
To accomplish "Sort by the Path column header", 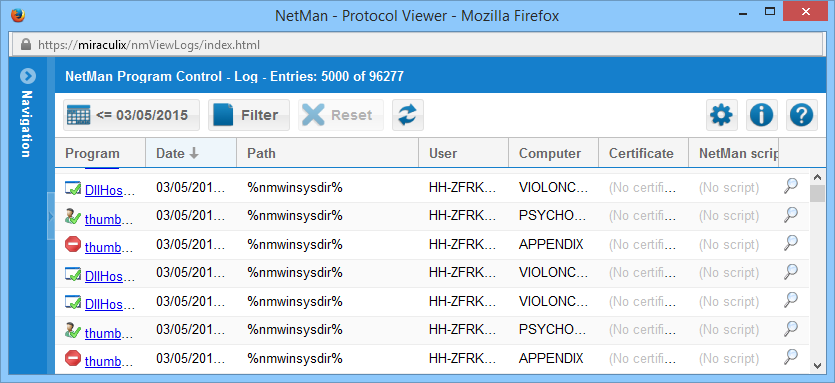I will click(328, 153).
